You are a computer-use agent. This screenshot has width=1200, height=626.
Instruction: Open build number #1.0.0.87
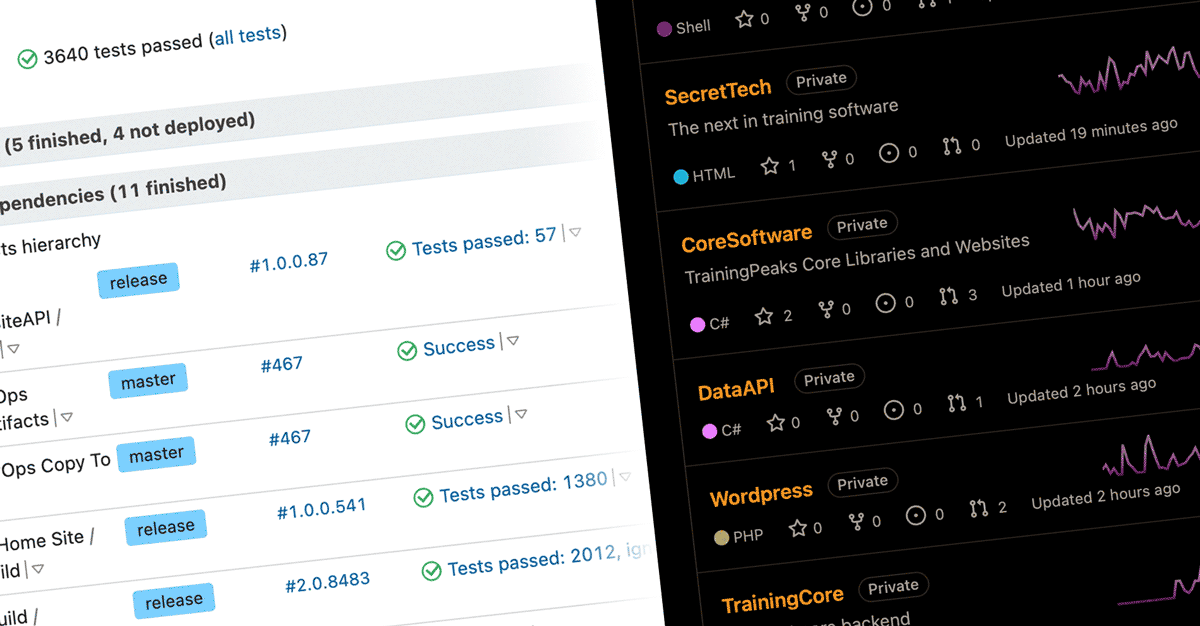point(289,262)
